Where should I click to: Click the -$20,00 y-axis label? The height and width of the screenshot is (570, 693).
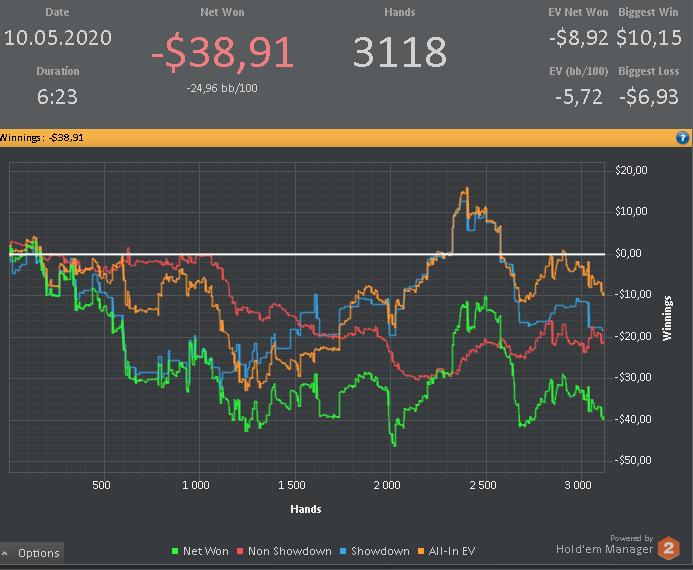pos(632,336)
